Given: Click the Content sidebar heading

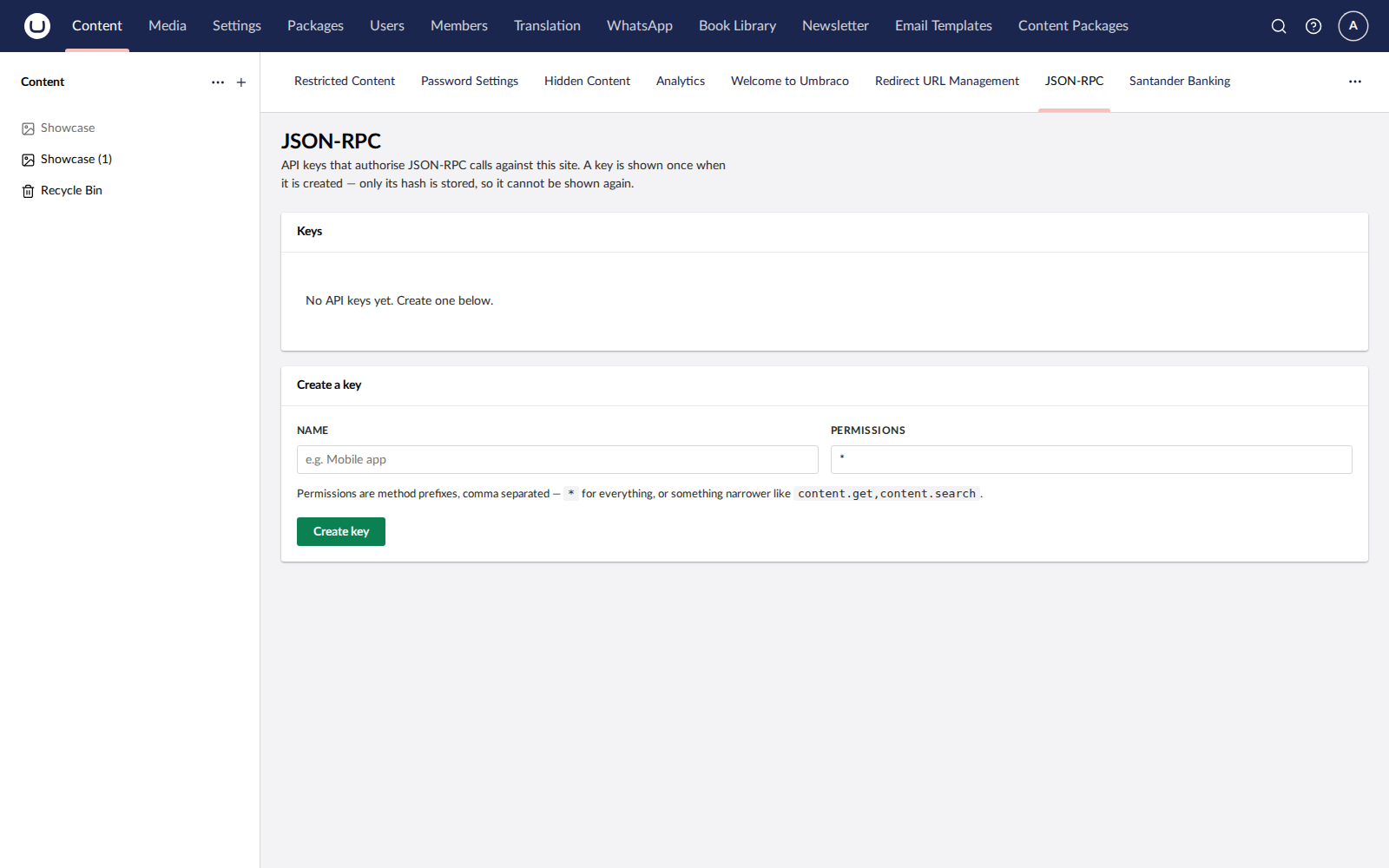Looking at the screenshot, I should tap(43, 82).
